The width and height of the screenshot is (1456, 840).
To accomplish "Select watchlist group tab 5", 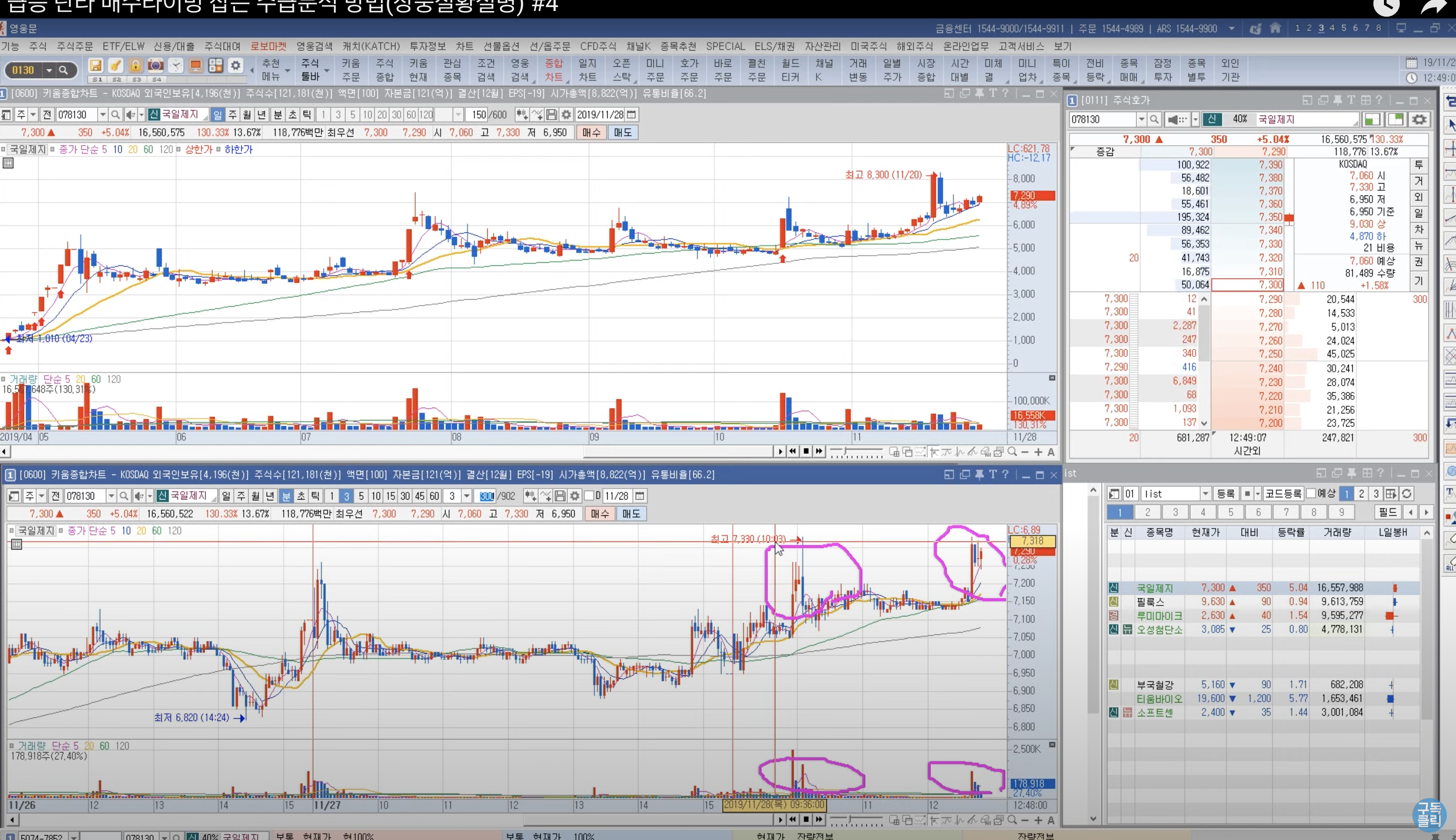I will [1231, 512].
